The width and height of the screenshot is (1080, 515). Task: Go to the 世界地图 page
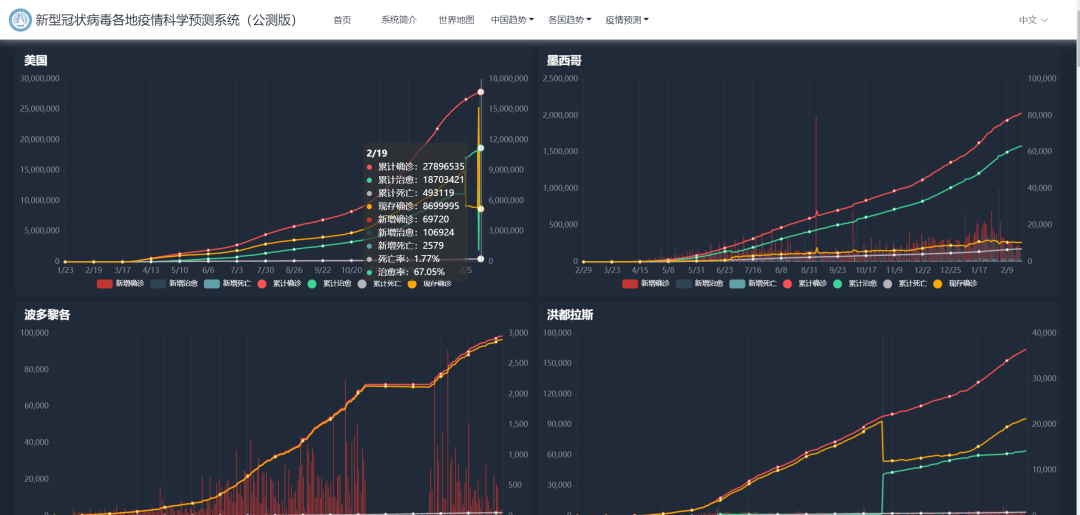(456, 20)
